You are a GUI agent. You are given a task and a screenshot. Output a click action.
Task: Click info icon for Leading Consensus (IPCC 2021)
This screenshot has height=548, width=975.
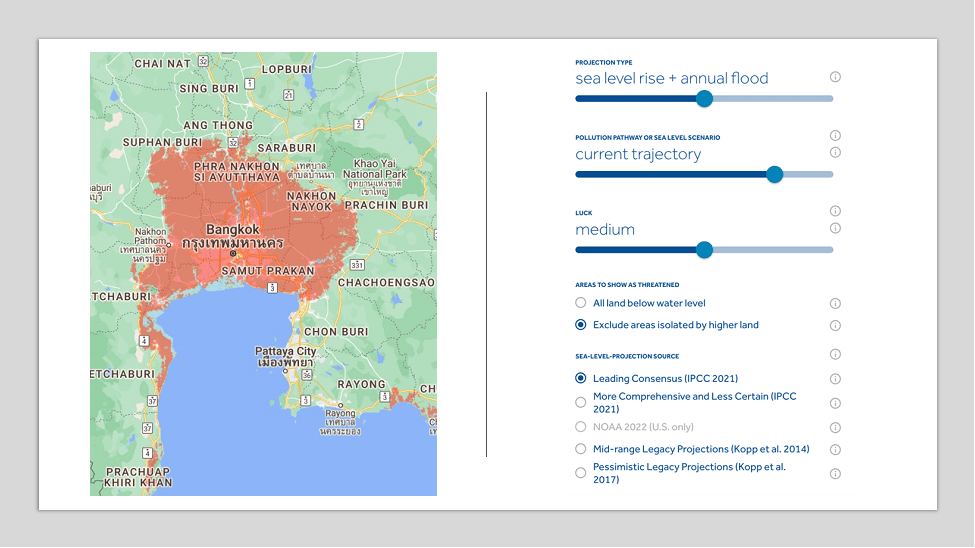click(x=835, y=379)
